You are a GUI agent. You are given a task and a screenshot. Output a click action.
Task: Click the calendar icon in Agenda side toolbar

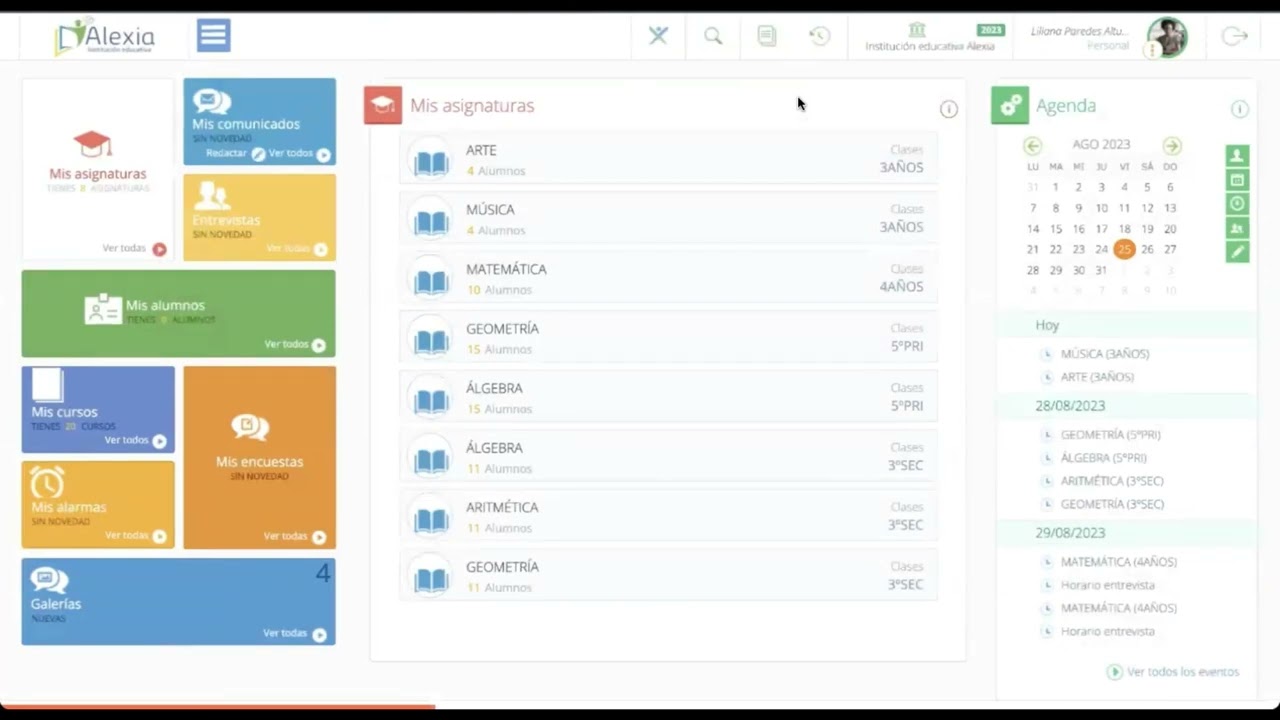[x=1237, y=180]
